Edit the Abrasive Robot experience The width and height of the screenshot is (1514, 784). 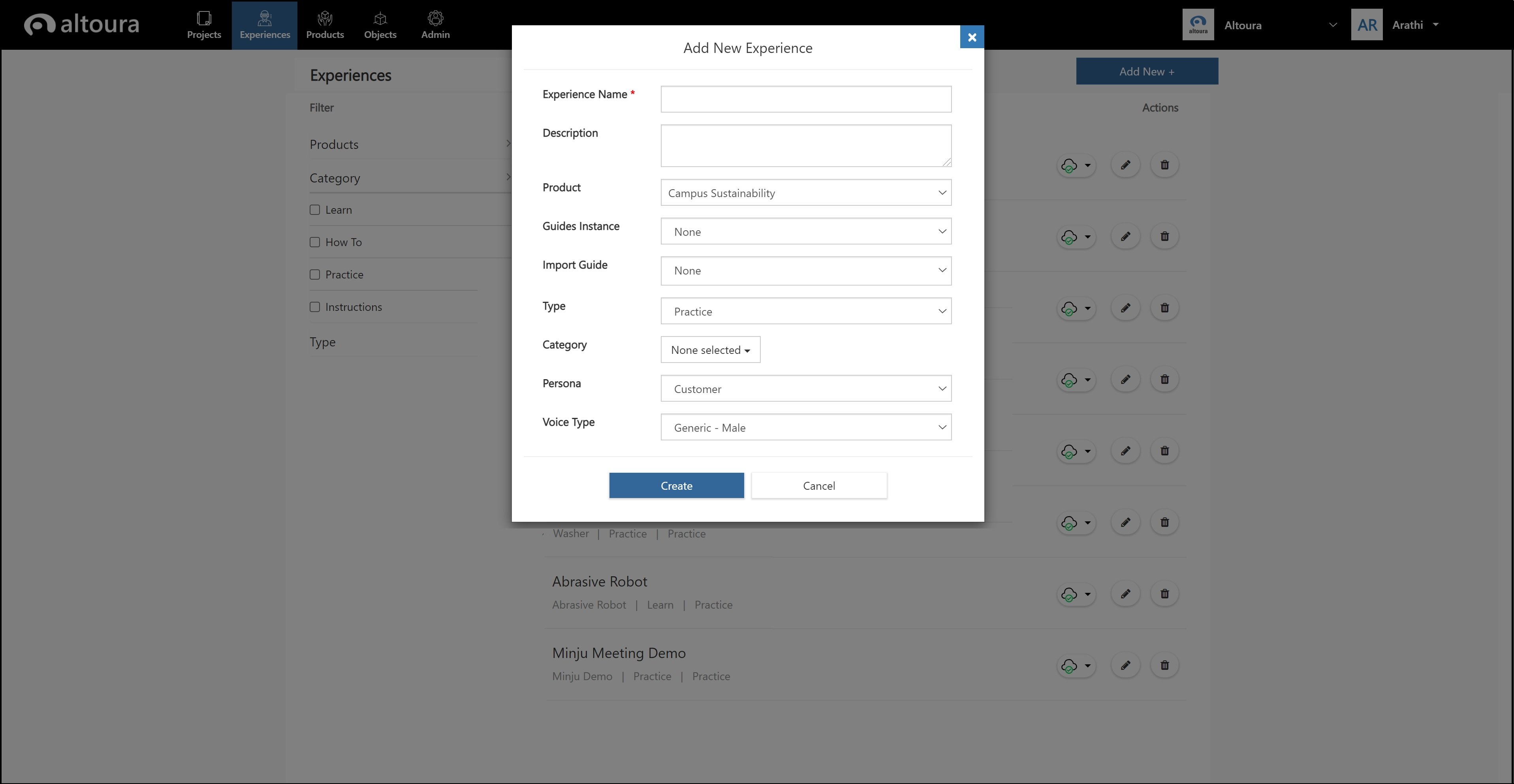(1125, 594)
